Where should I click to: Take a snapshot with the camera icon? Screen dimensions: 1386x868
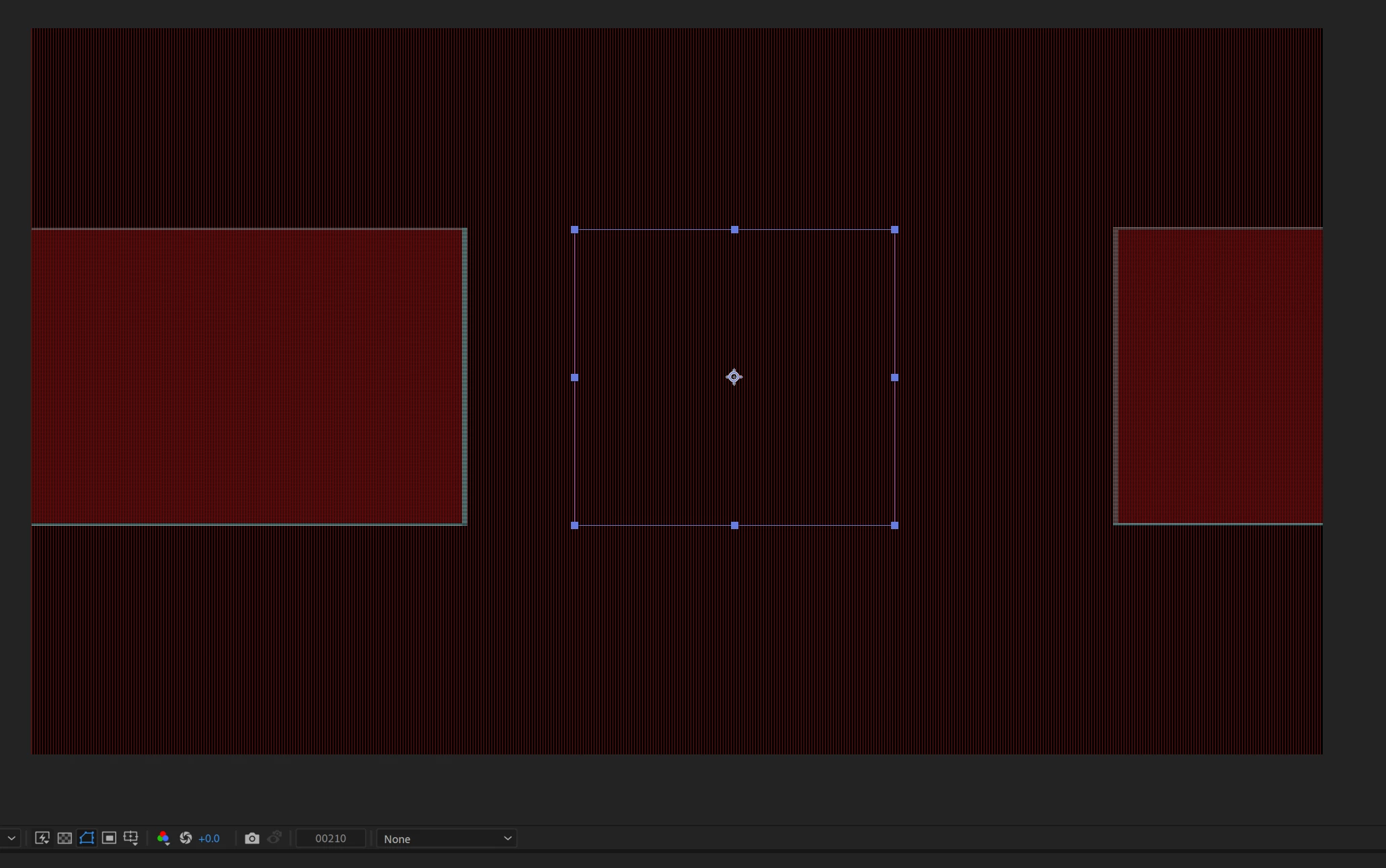coord(252,838)
